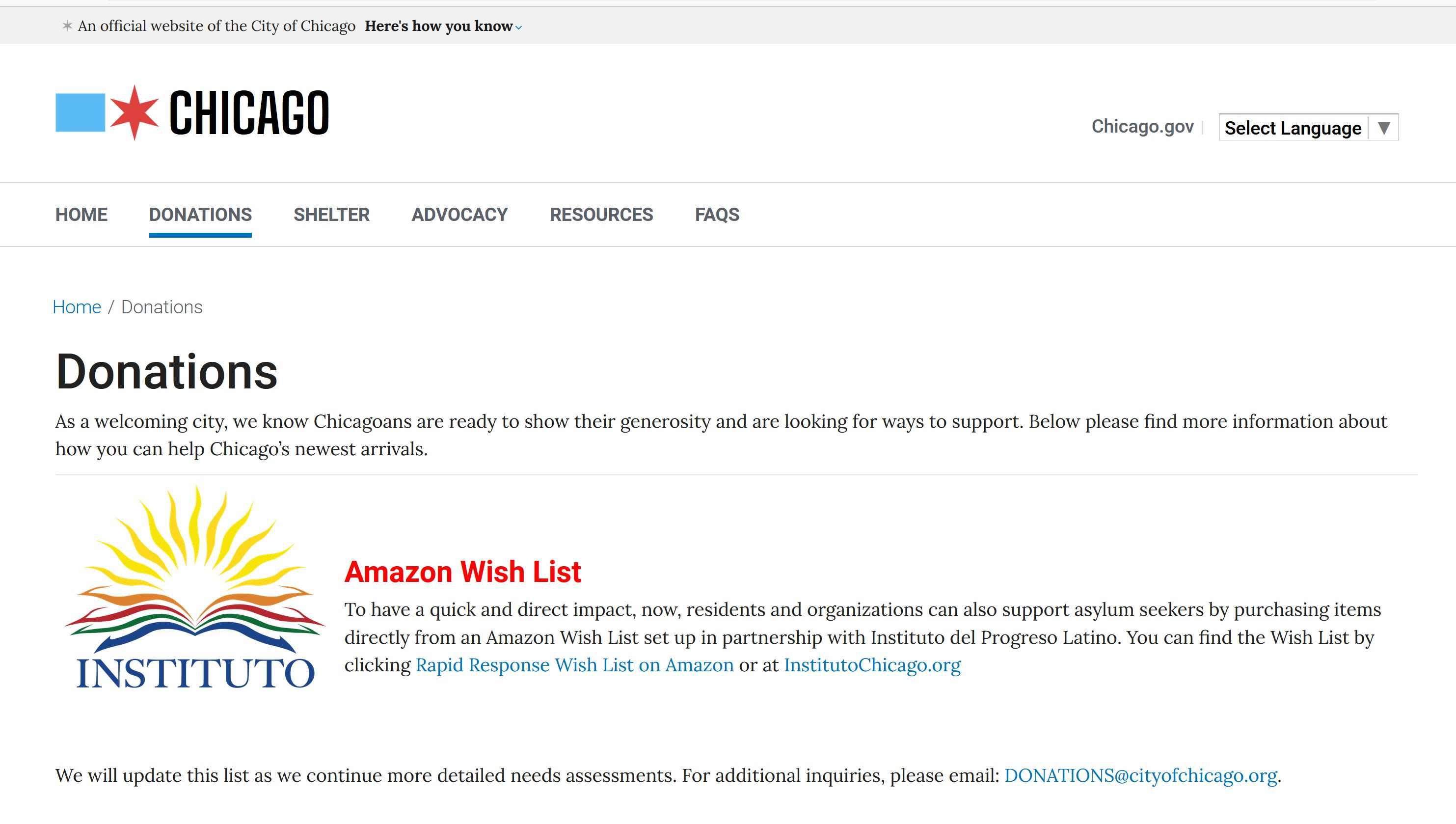Click the small star icon in official banner

(x=67, y=26)
